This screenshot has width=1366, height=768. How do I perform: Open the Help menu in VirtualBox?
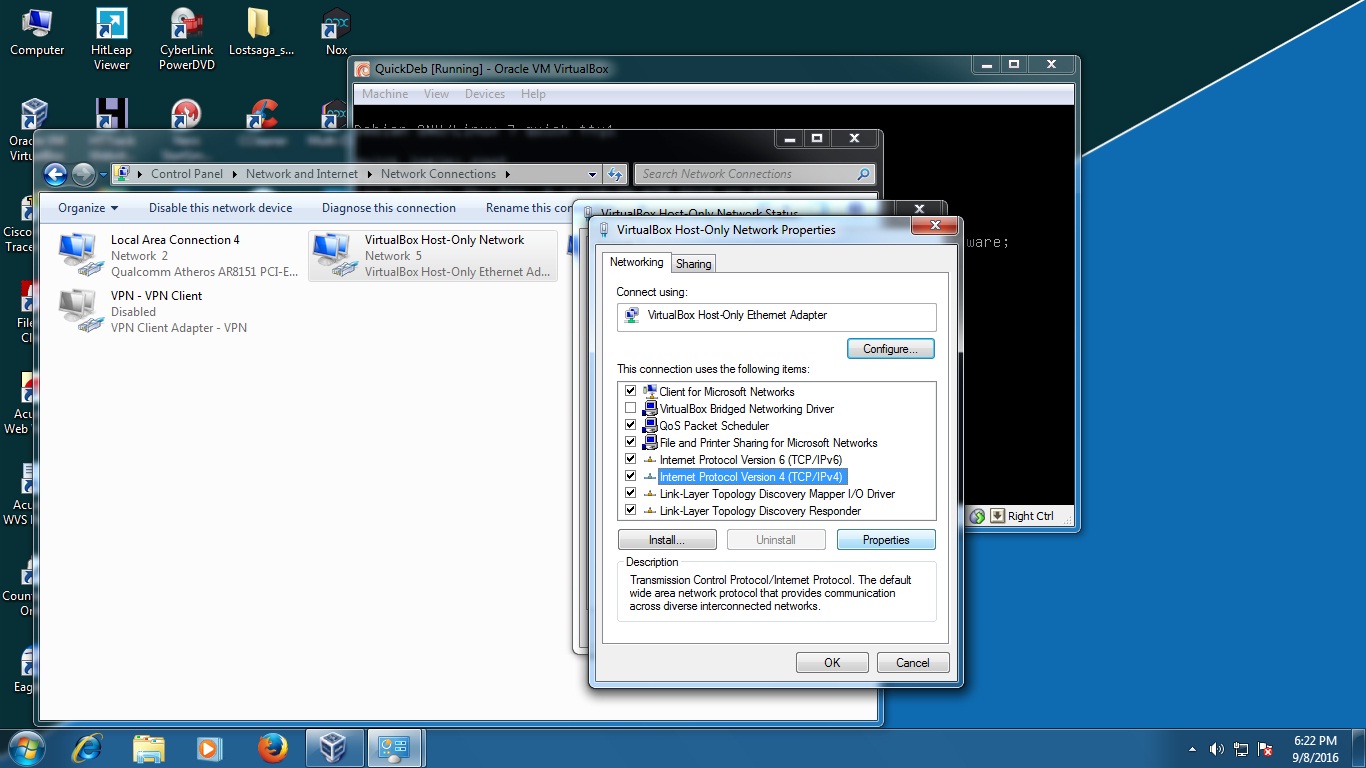533,94
